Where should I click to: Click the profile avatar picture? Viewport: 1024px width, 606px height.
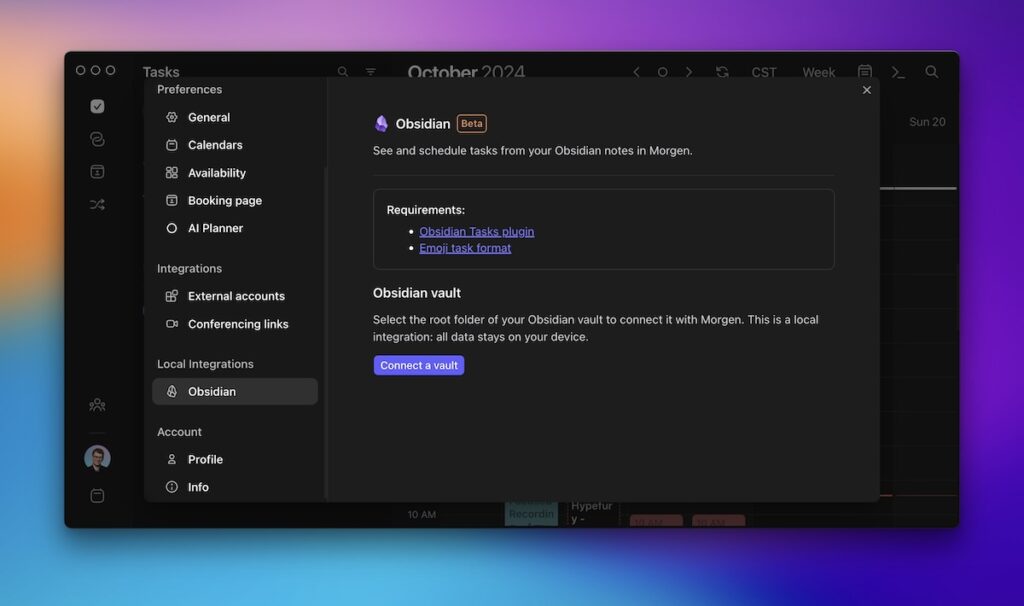[97, 457]
